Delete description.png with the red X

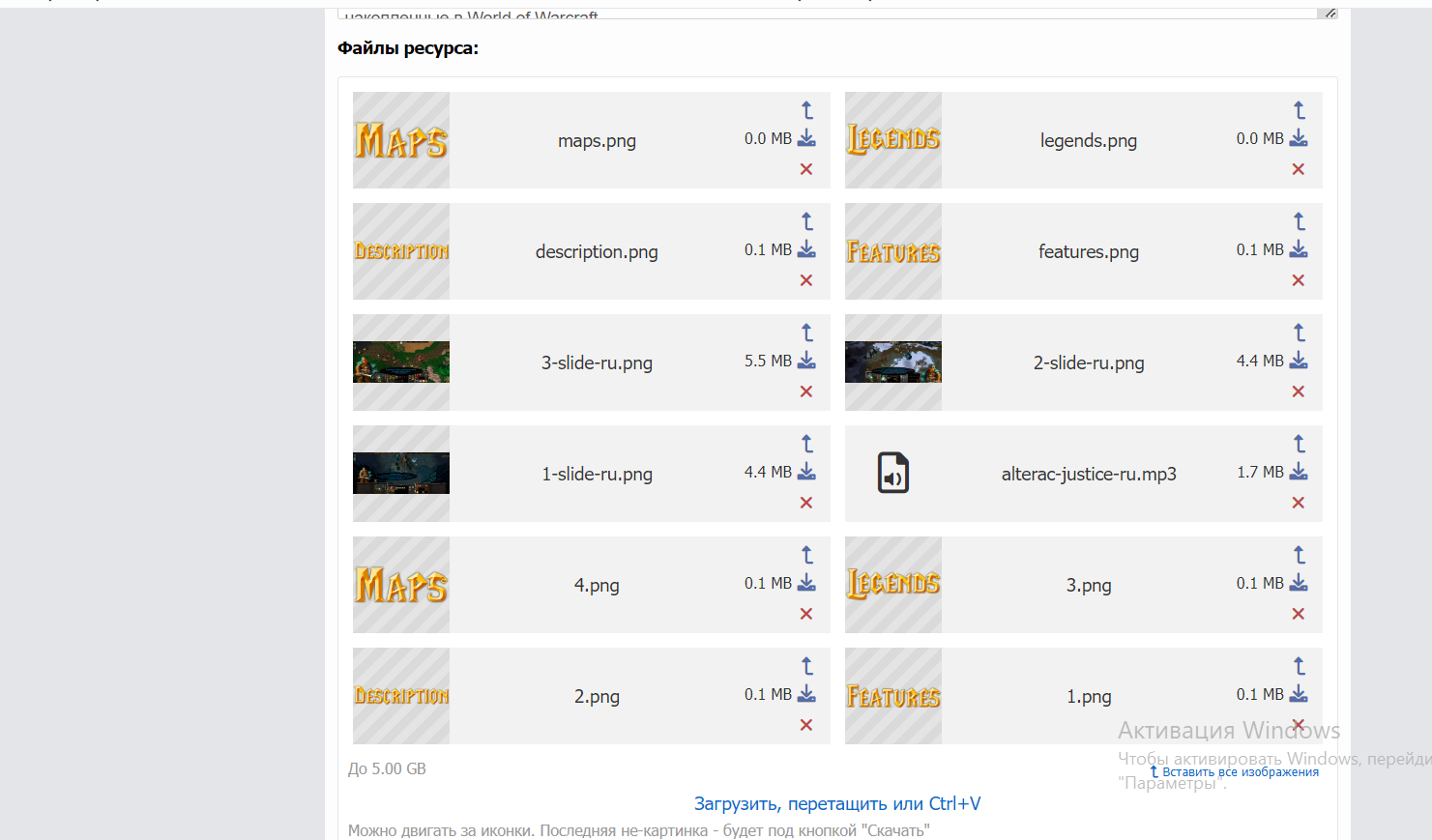tap(806, 280)
